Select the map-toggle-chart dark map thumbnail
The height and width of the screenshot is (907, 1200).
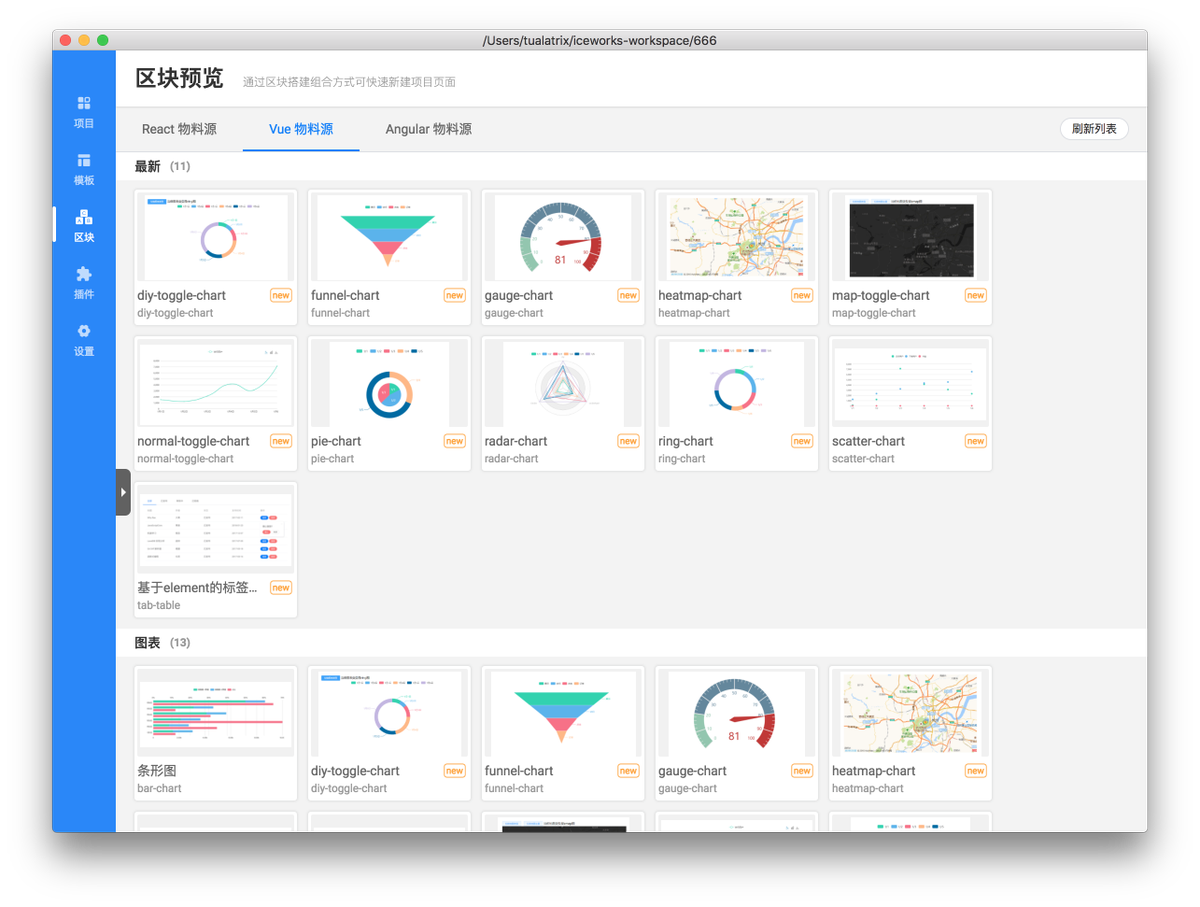pos(910,237)
